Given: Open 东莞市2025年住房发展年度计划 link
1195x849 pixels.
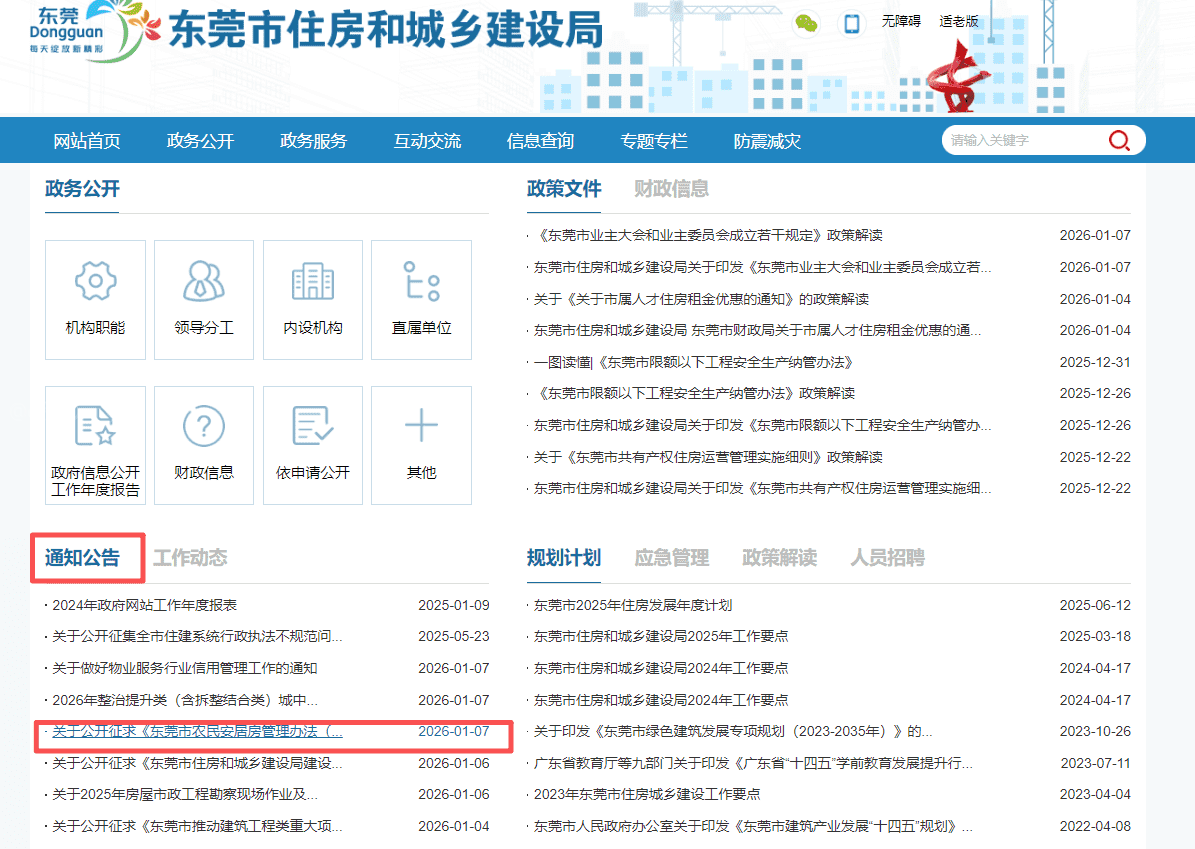Looking at the screenshot, I should coord(633,605).
